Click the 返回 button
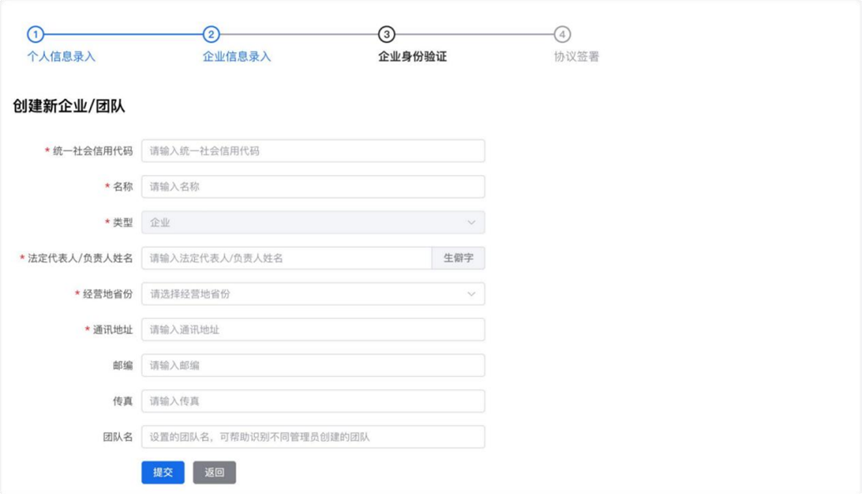 point(214,472)
